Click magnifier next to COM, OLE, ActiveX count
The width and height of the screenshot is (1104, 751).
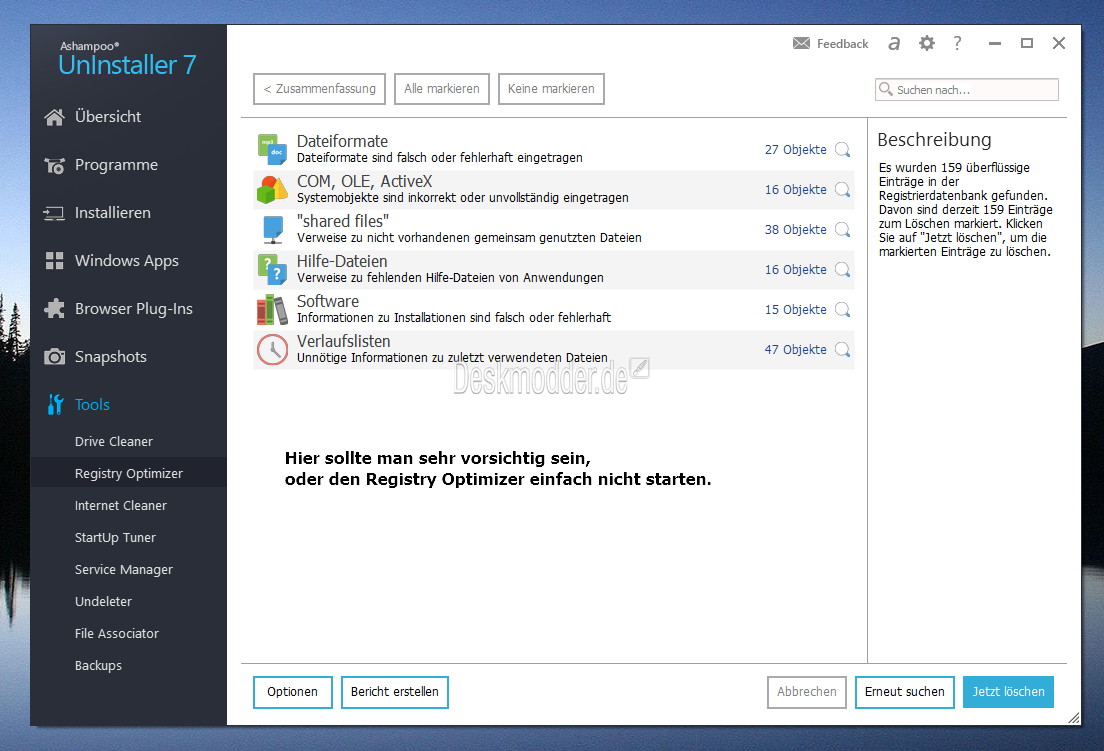pyautogui.click(x=843, y=190)
